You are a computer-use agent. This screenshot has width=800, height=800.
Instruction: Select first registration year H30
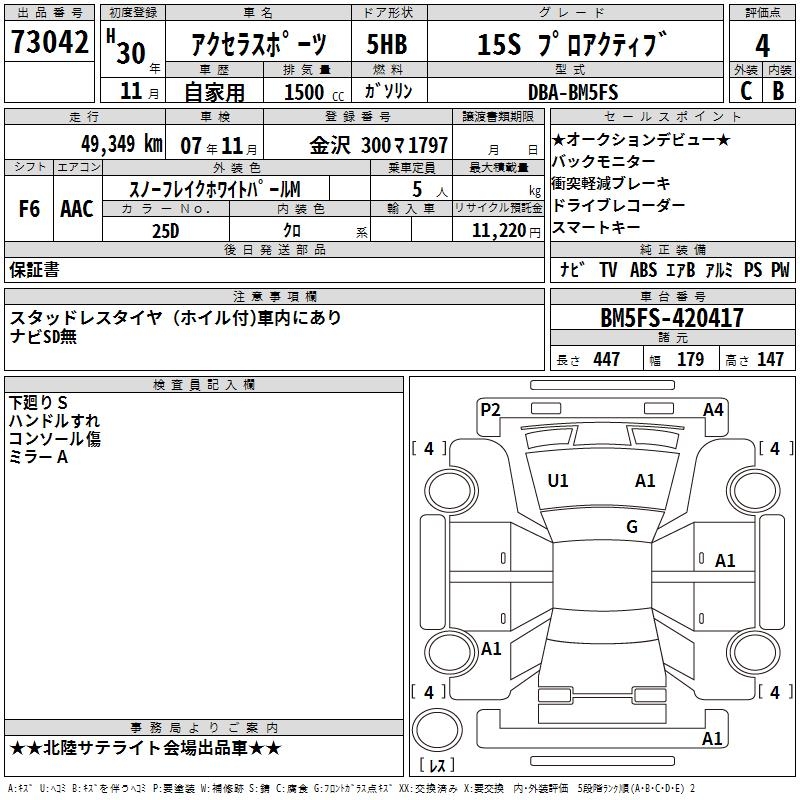pyautogui.click(x=126, y=47)
